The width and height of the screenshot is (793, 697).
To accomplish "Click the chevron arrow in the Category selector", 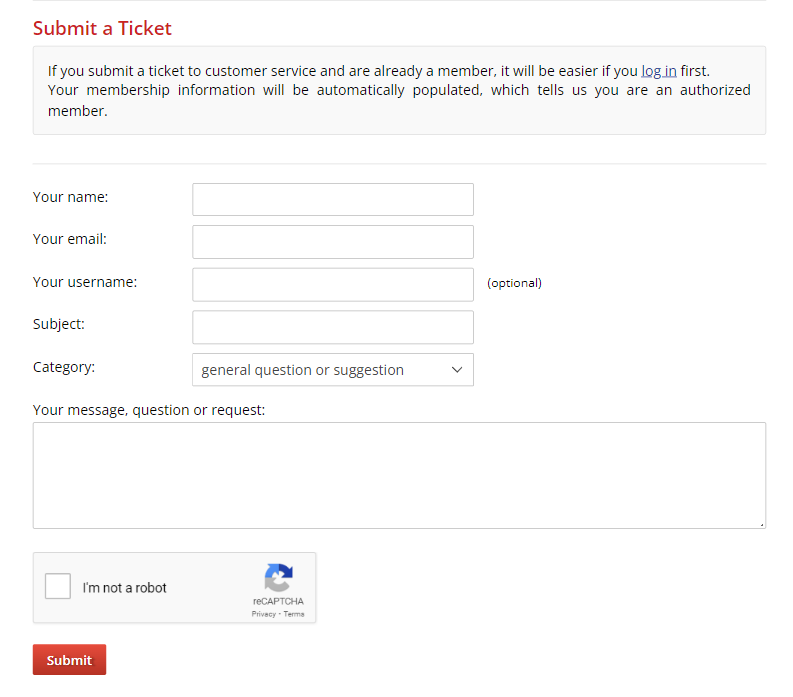I will (457, 370).
